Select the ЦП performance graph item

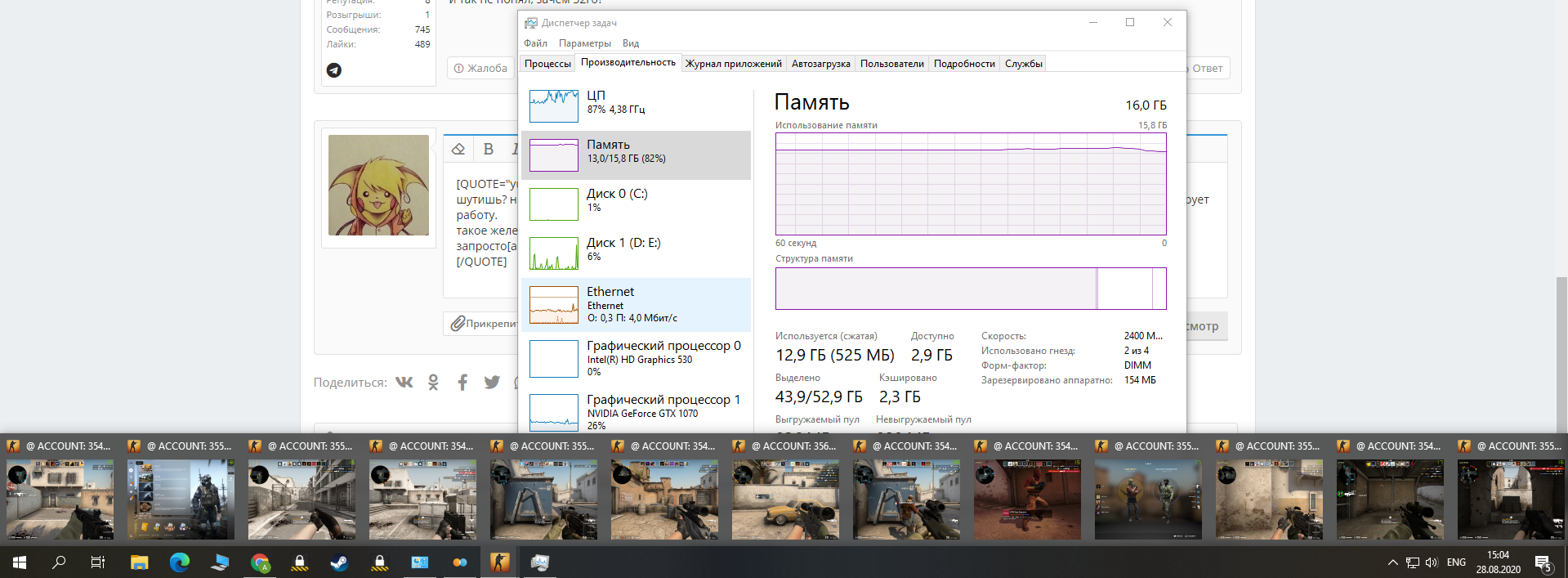click(636, 105)
